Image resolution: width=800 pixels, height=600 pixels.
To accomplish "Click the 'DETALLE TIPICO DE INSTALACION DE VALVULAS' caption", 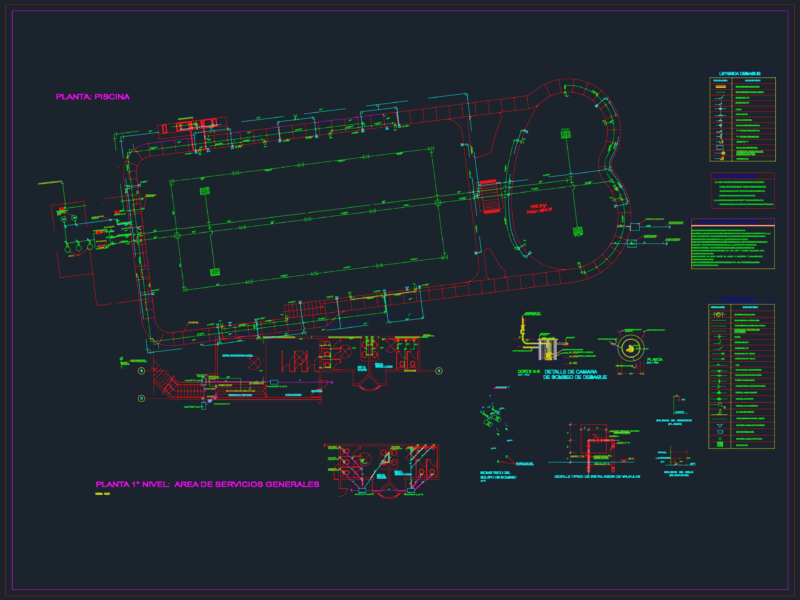I will 597,477.
